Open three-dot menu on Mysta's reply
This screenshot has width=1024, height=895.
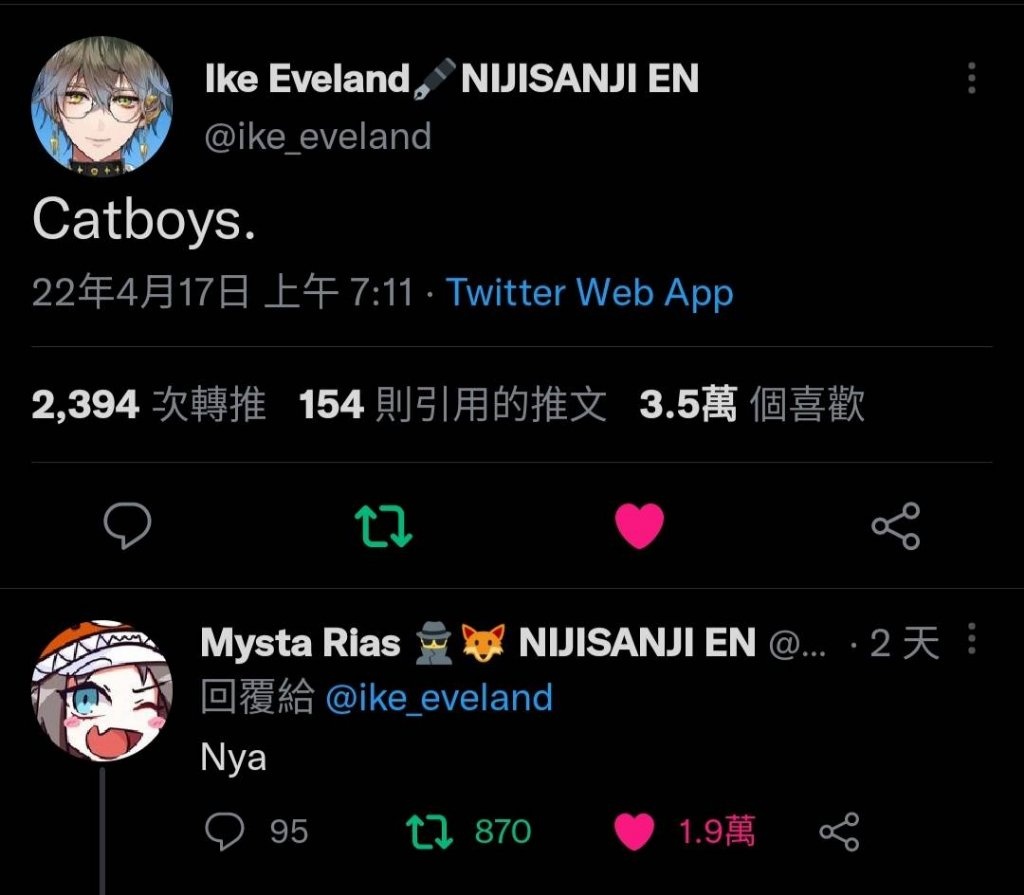[x=972, y=638]
